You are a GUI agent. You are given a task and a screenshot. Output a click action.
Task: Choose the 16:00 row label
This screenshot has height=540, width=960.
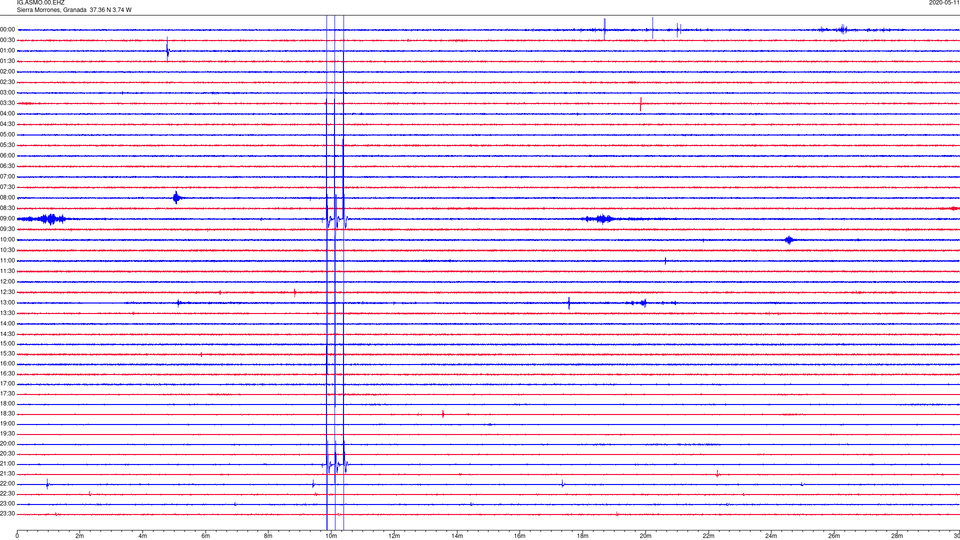tap(7, 363)
